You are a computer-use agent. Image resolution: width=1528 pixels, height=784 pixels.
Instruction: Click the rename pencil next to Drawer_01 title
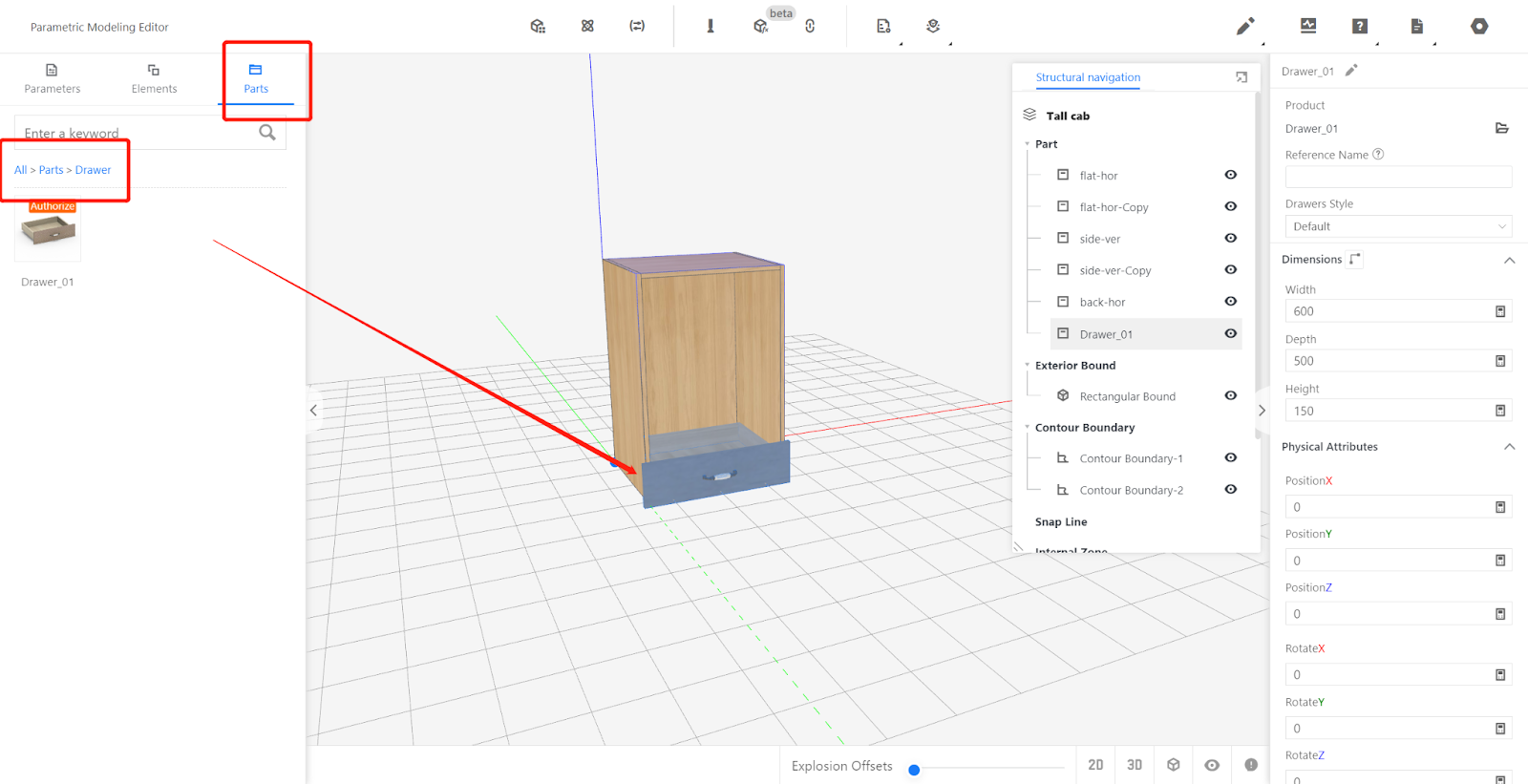click(x=1351, y=71)
